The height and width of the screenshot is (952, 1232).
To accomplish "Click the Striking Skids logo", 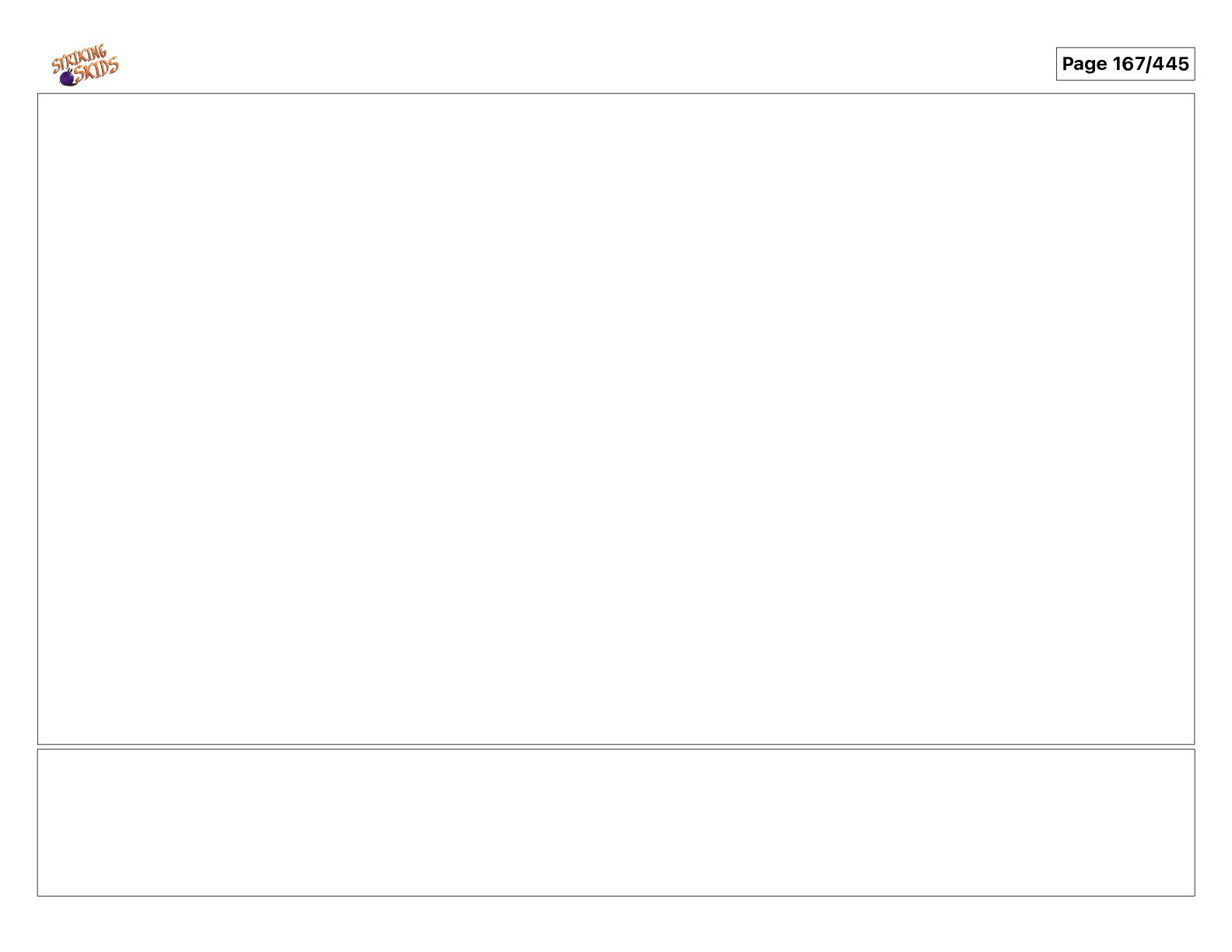I will (86, 65).
